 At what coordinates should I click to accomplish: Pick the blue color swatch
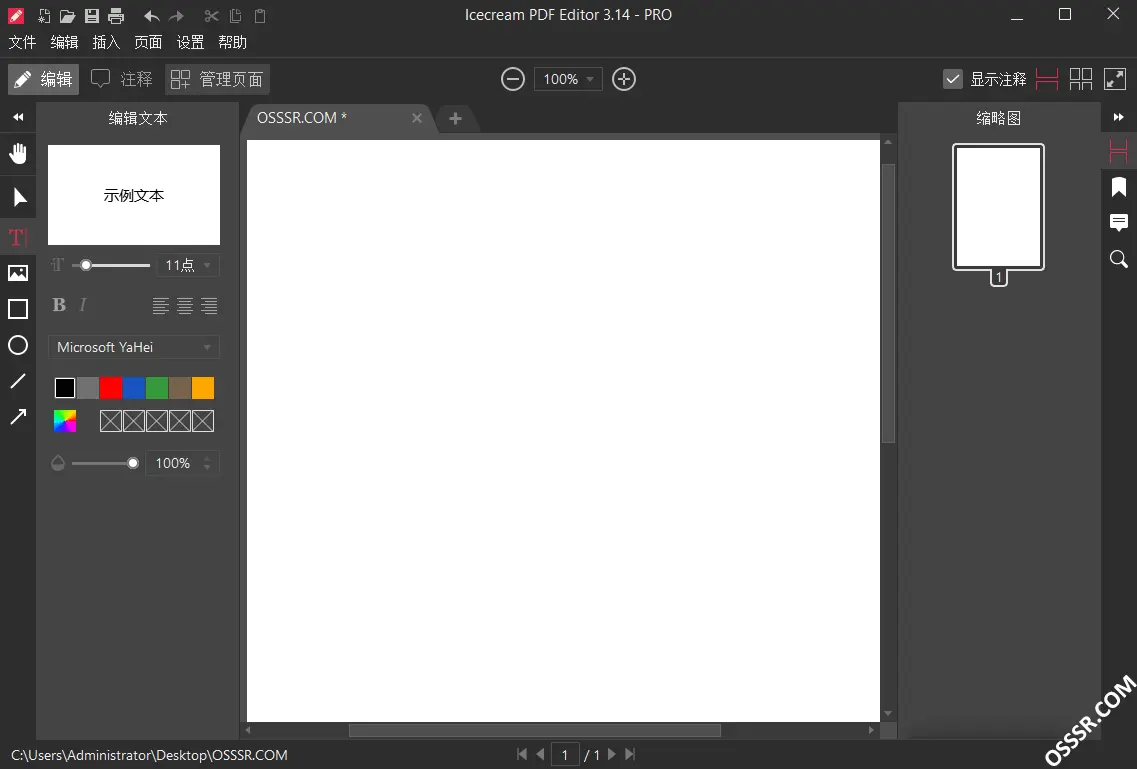point(133,388)
